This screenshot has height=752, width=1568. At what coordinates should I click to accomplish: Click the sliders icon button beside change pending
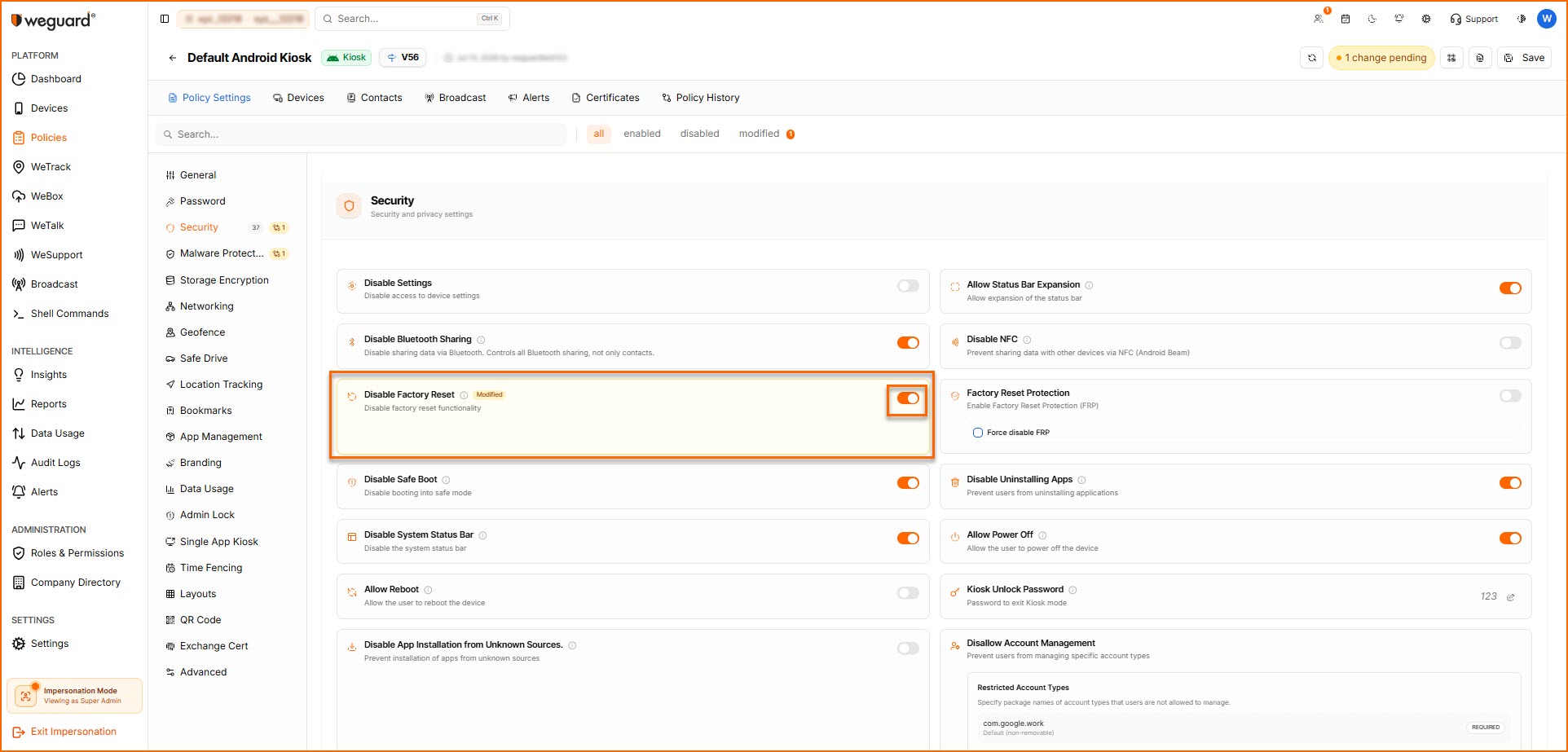click(x=1451, y=58)
